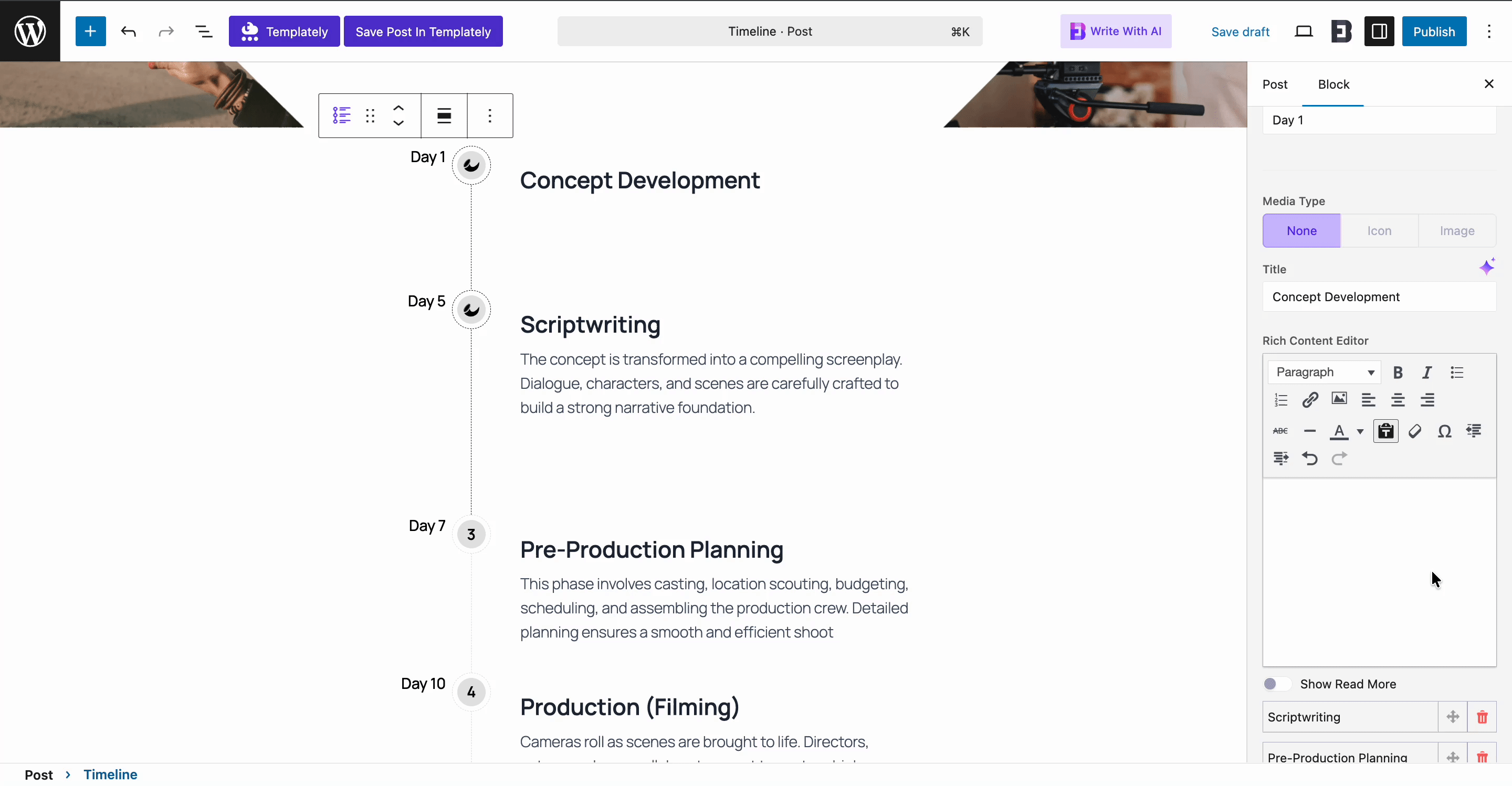Screen dimensions: 1512x786
Task: Open the document list view outline
Action: 204,31
